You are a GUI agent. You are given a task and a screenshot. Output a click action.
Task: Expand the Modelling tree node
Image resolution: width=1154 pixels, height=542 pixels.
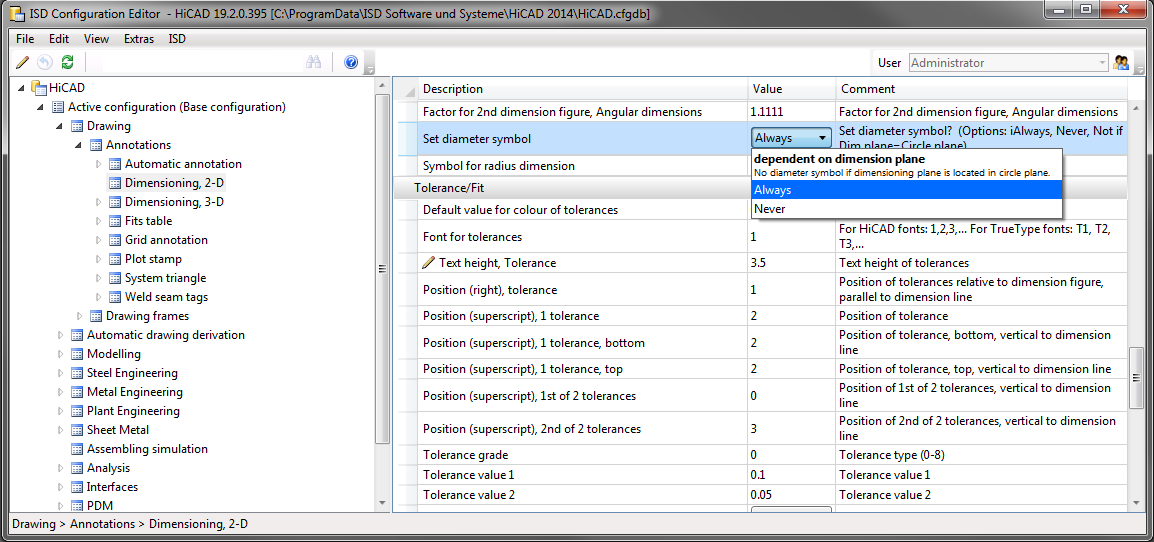point(61,354)
